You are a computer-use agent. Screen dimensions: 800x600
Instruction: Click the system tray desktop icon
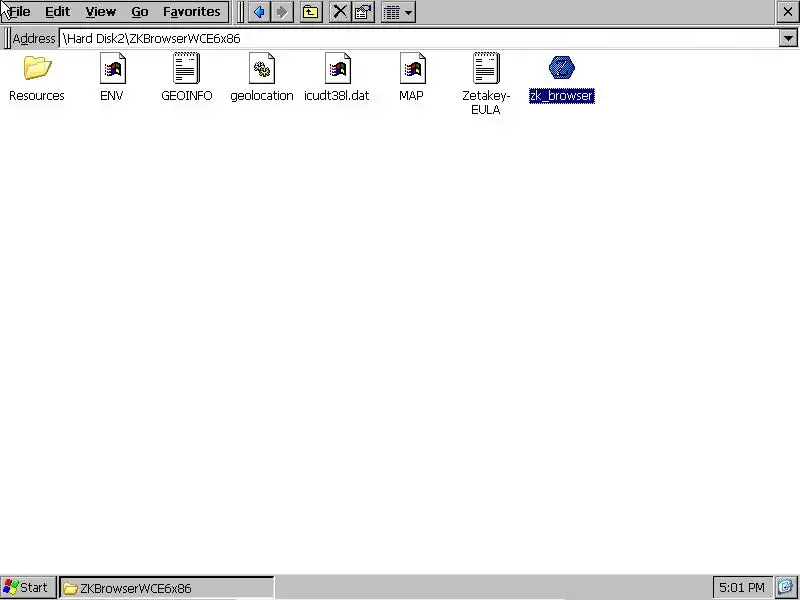point(786,588)
